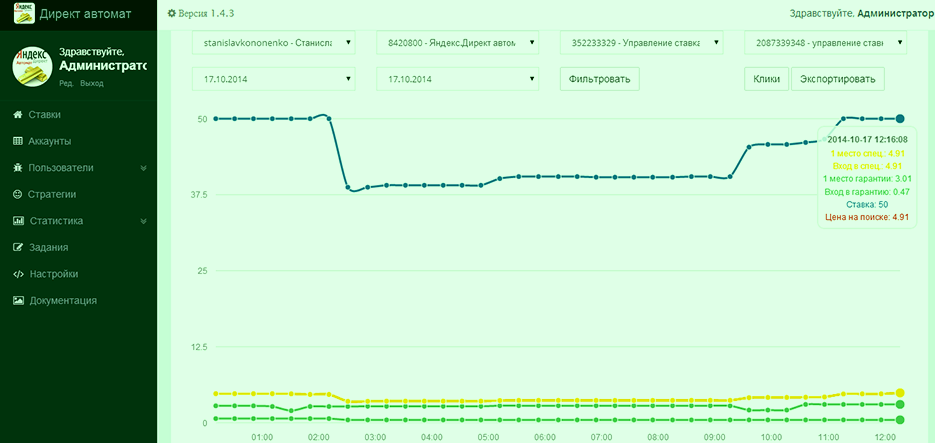The image size is (935, 443).
Task: Click the table icon beside Аккаунты
Action: (18, 141)
